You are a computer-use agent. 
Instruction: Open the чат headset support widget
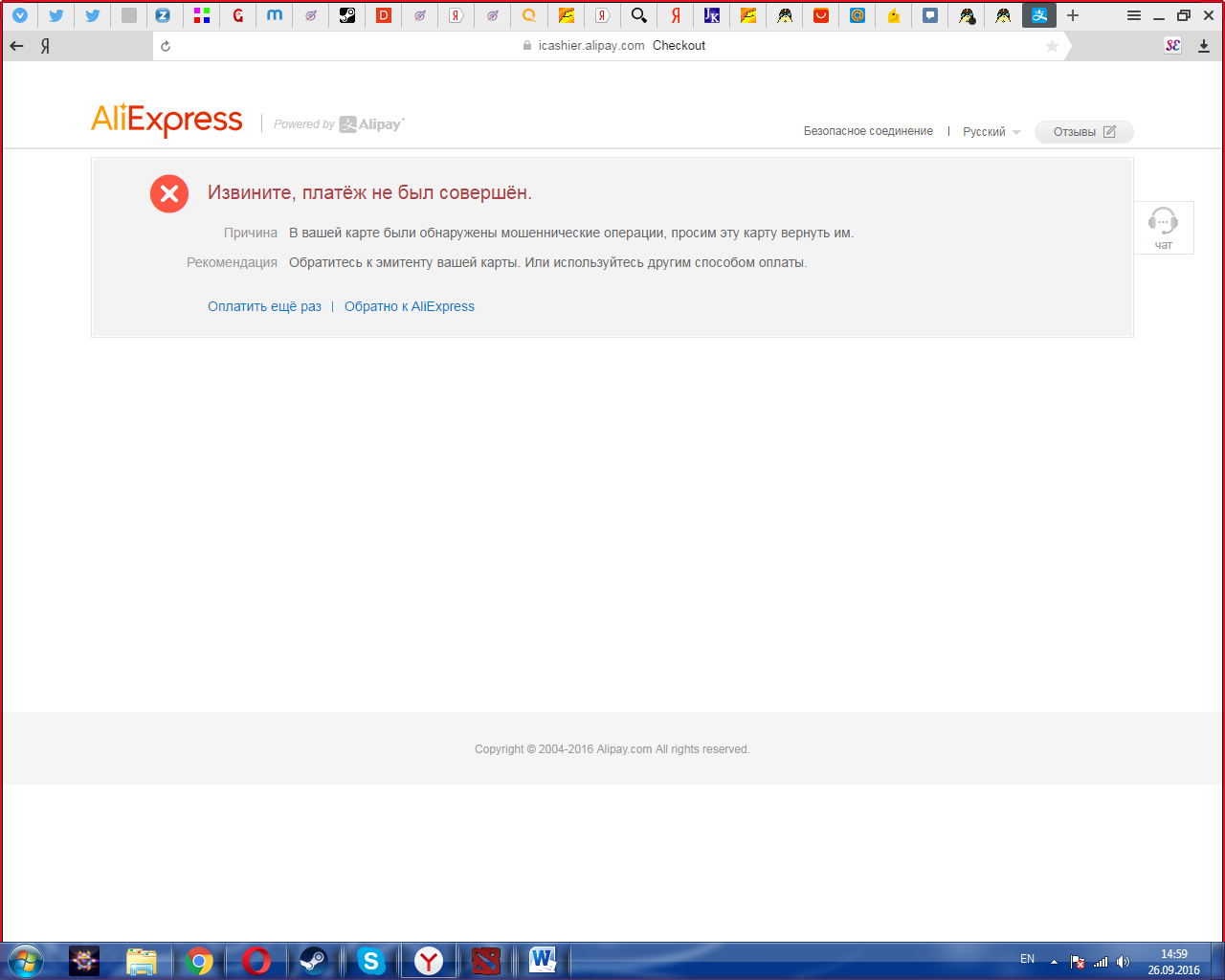click(1164, 228)
